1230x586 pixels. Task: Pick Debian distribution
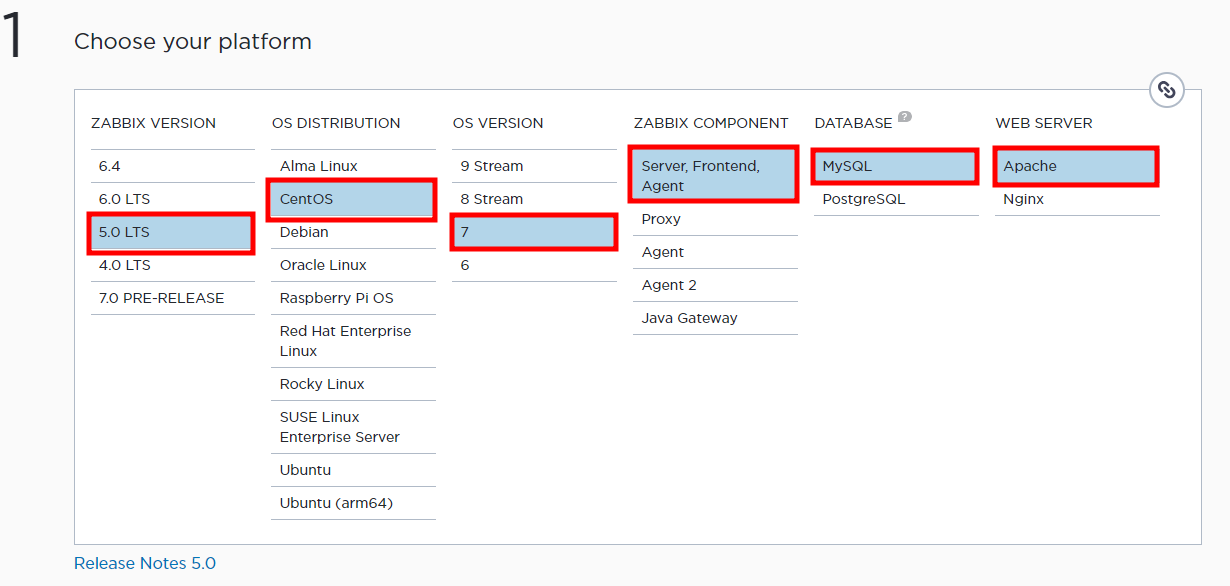[x=353, y=232]
